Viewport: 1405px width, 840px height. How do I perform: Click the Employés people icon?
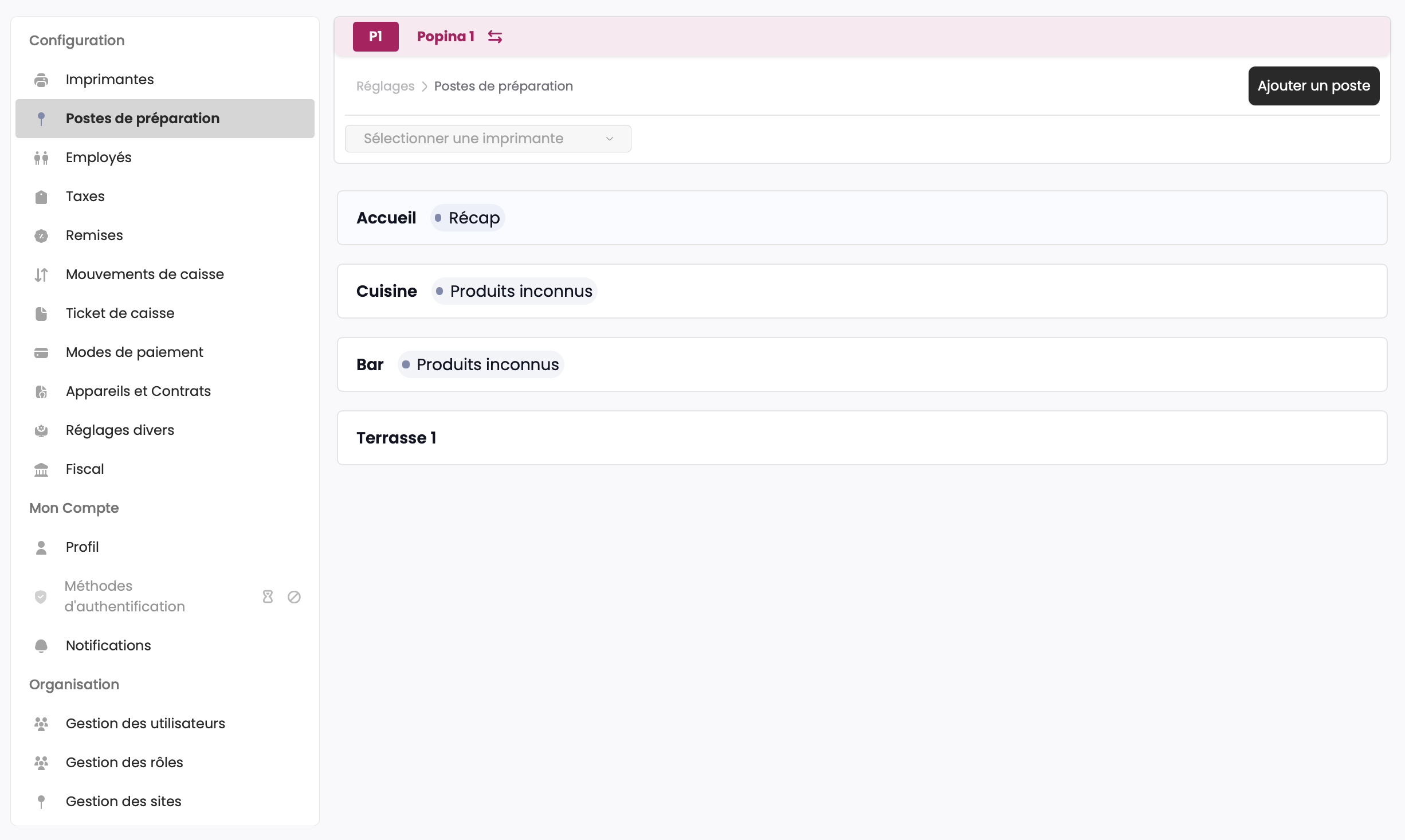pos(41,158)
